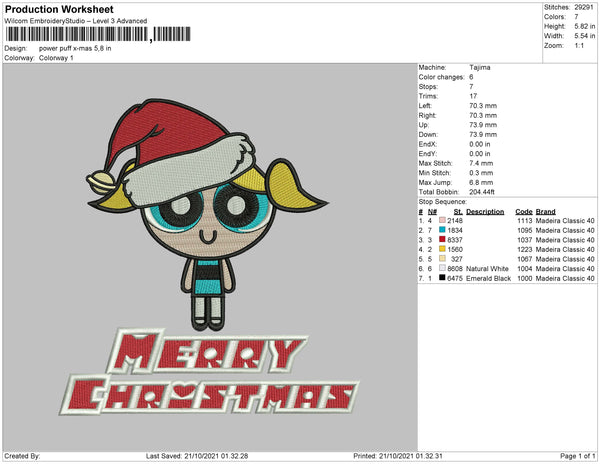Click the Natural White thread swatch
Image resolution: width=600 pixels, height=464 pixels.
tap(442, 268)
